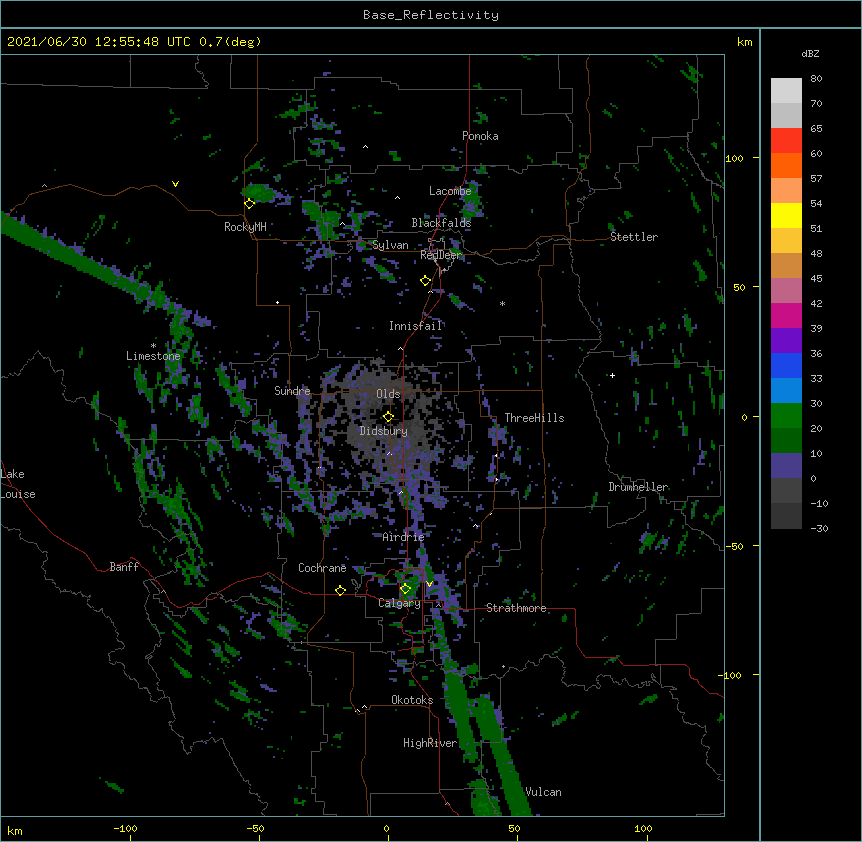The height and width of the screenshot is (842, 862).
Task: Select the Lake Louise label
Action: 18,484
